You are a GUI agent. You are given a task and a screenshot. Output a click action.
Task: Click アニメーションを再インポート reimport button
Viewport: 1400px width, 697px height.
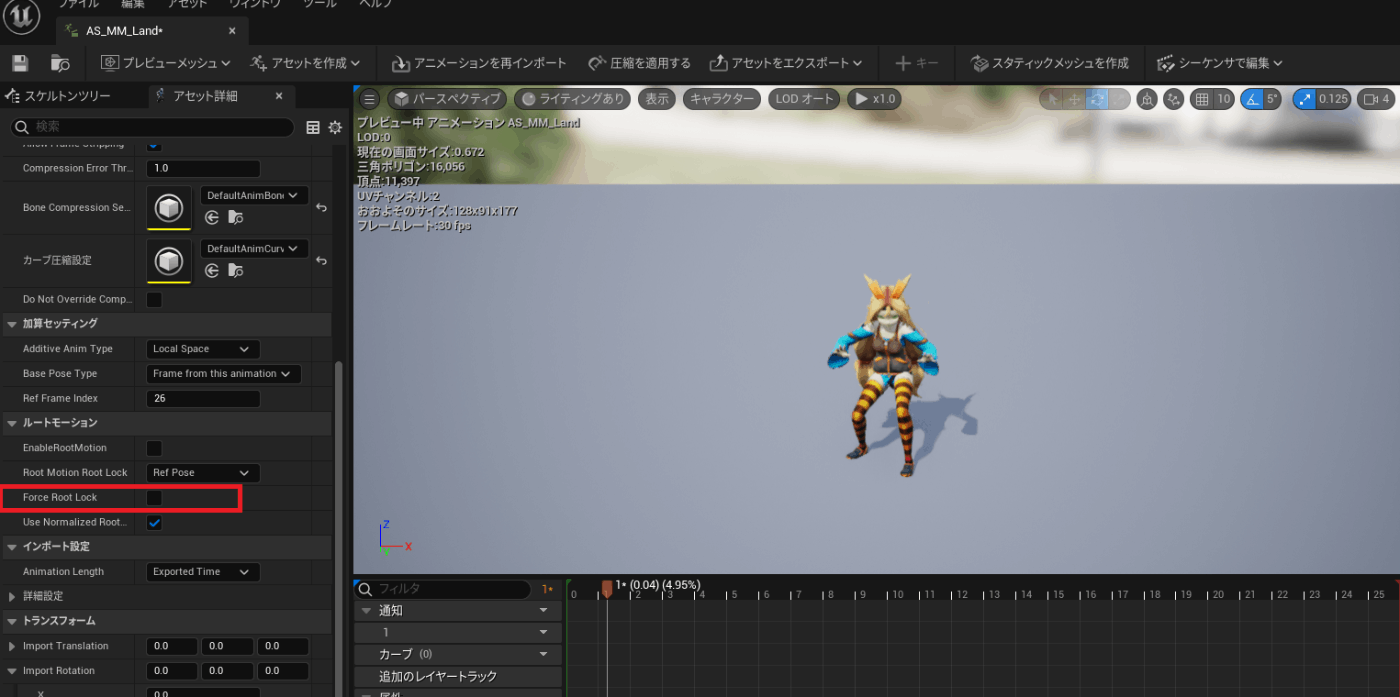(x=479, y=63)
